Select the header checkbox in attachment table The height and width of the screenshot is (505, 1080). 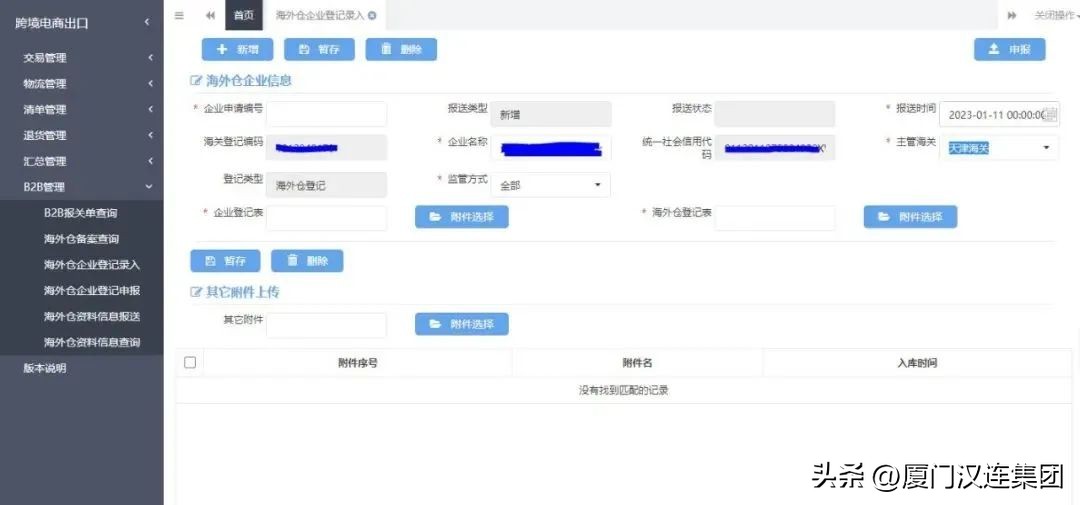[190, 362]
